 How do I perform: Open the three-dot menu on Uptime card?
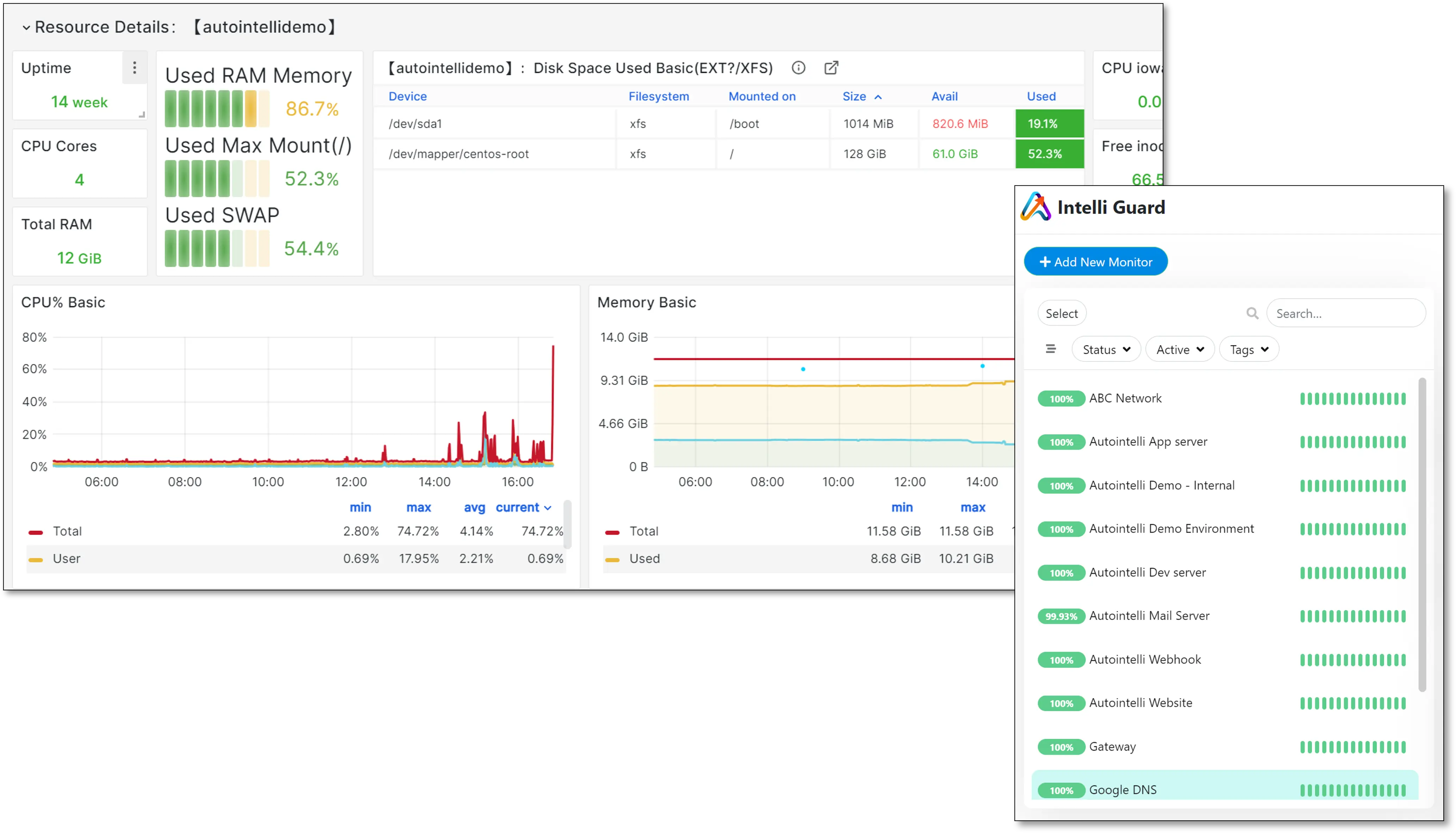coord(135,68)
